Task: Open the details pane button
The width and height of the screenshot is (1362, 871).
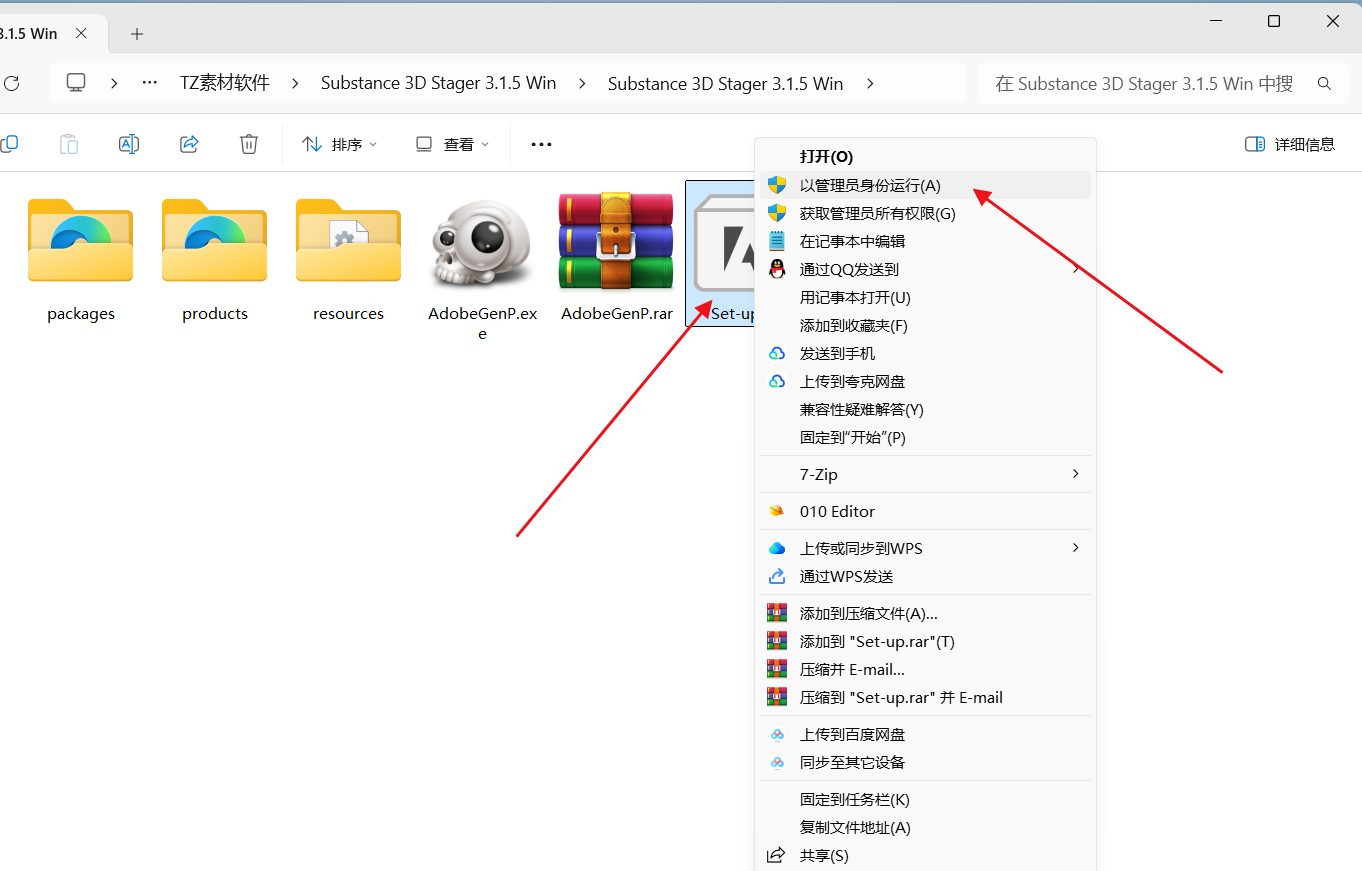Action: (1290, 144)
